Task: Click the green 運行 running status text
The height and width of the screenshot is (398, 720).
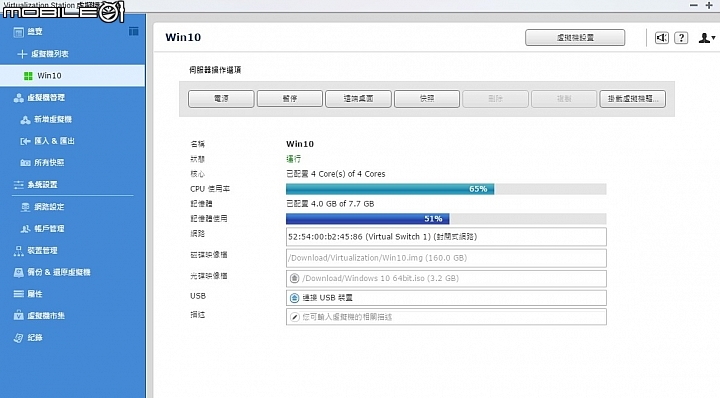Action: click(294, 159)
